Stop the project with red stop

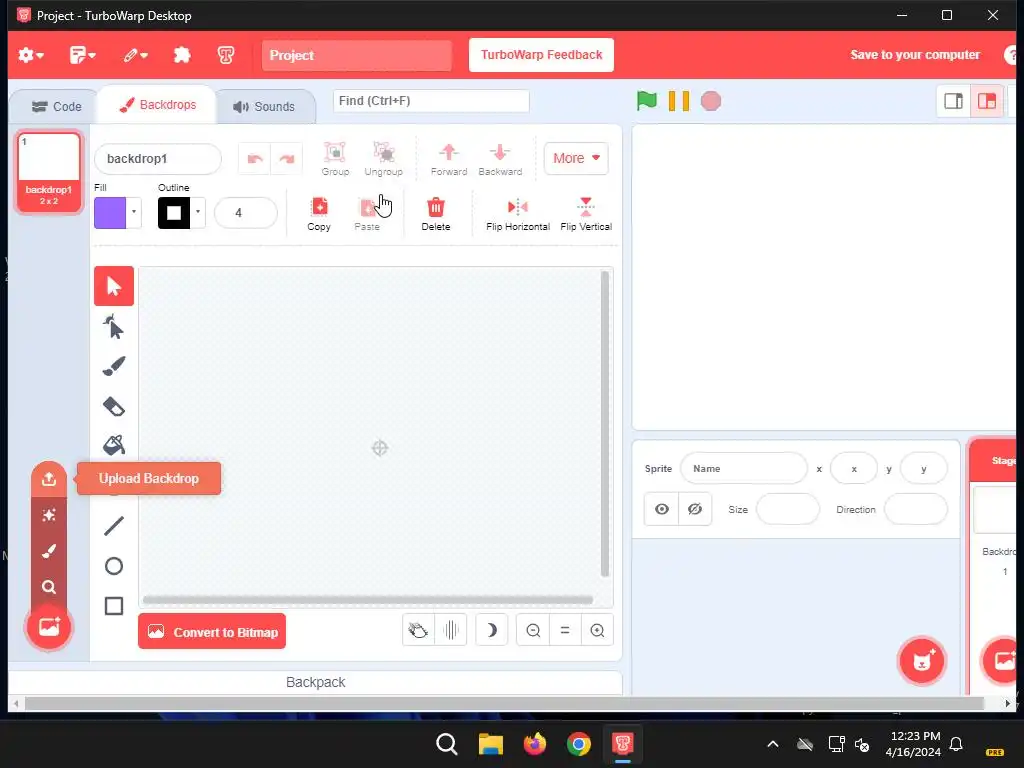click(x=711, y=101)
